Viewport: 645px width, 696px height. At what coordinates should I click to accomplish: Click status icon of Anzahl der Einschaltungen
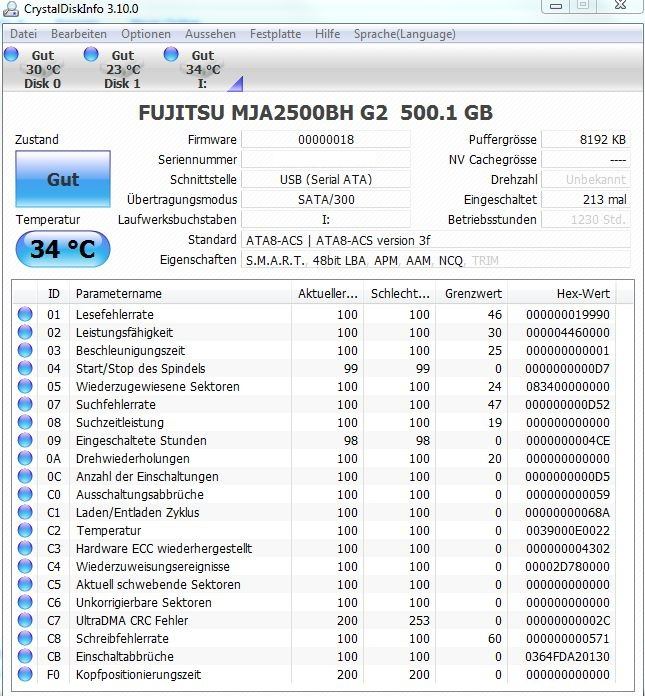click(x=25, y=476)
